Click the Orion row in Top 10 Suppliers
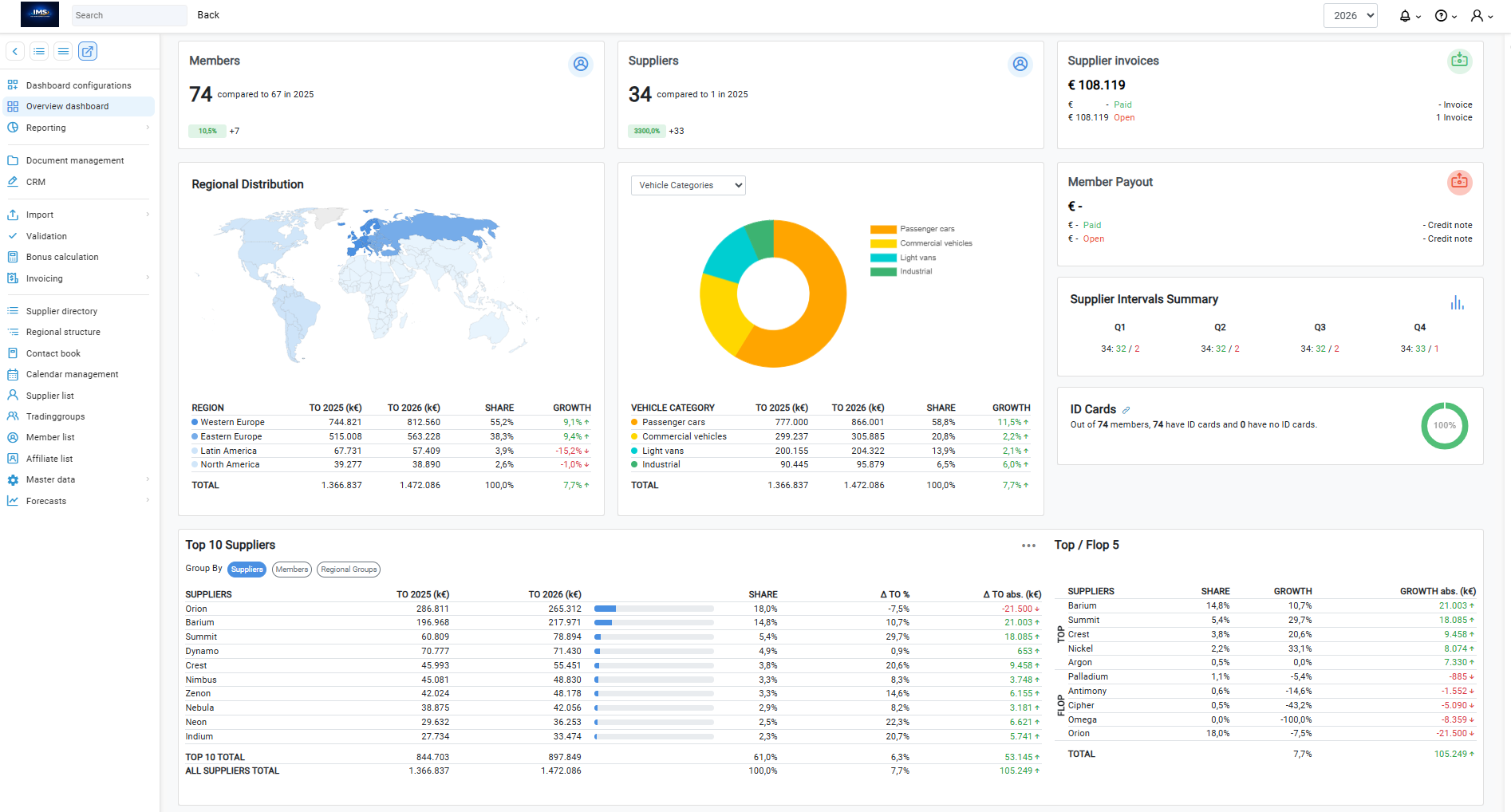Viewport: 1511px width, 812px height. point(613,609)
